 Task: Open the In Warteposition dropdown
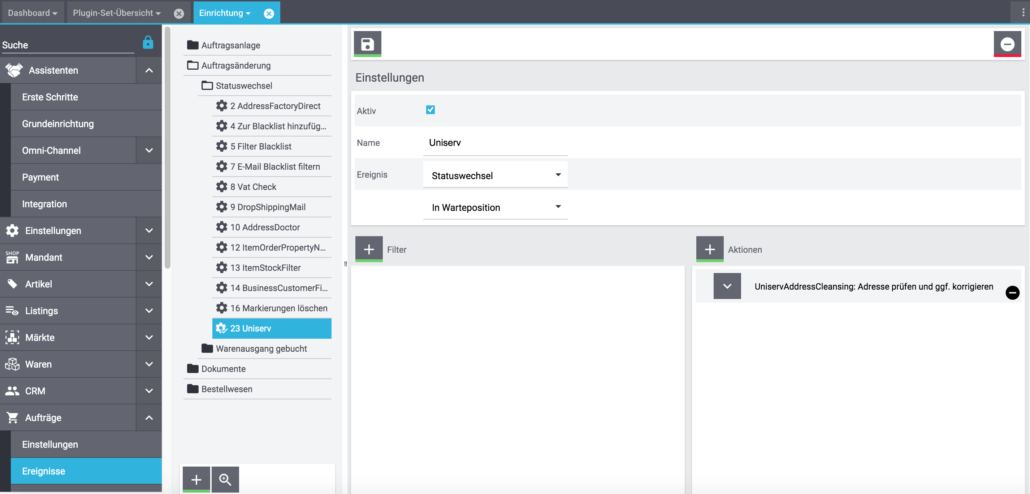[x=495, y=207]
